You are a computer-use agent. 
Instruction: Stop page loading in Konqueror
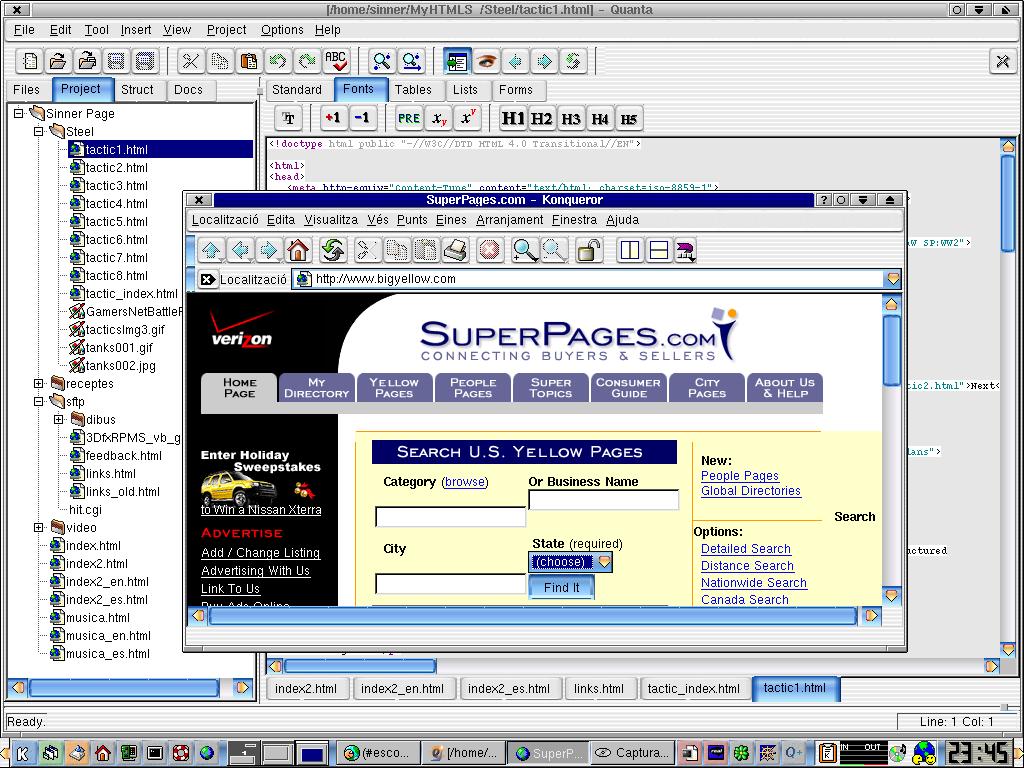point(490,250)
